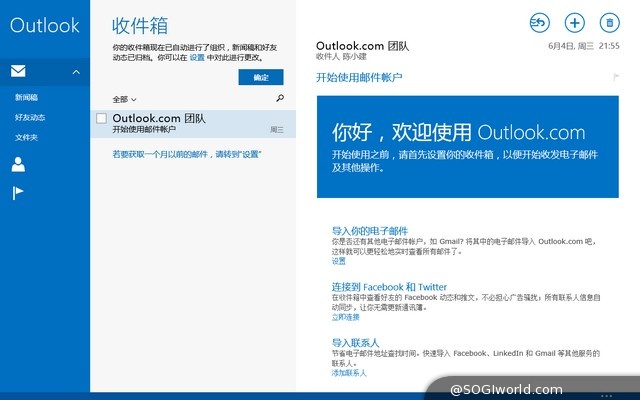Select the 好友动态 folder

pyautogui.click(x=30, y=117)
